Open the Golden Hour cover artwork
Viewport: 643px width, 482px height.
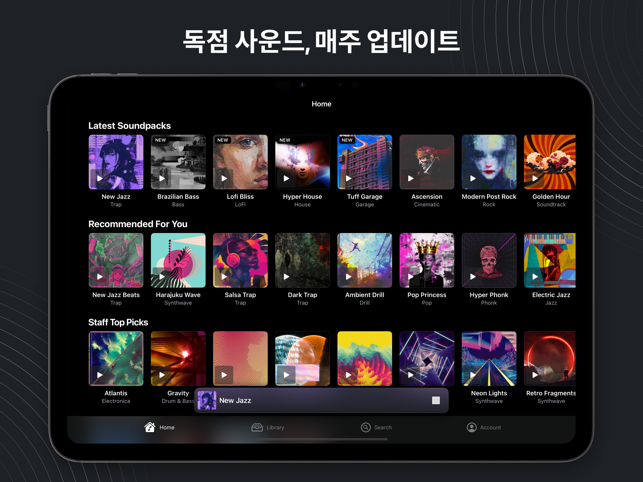click(x=550, y=162)
